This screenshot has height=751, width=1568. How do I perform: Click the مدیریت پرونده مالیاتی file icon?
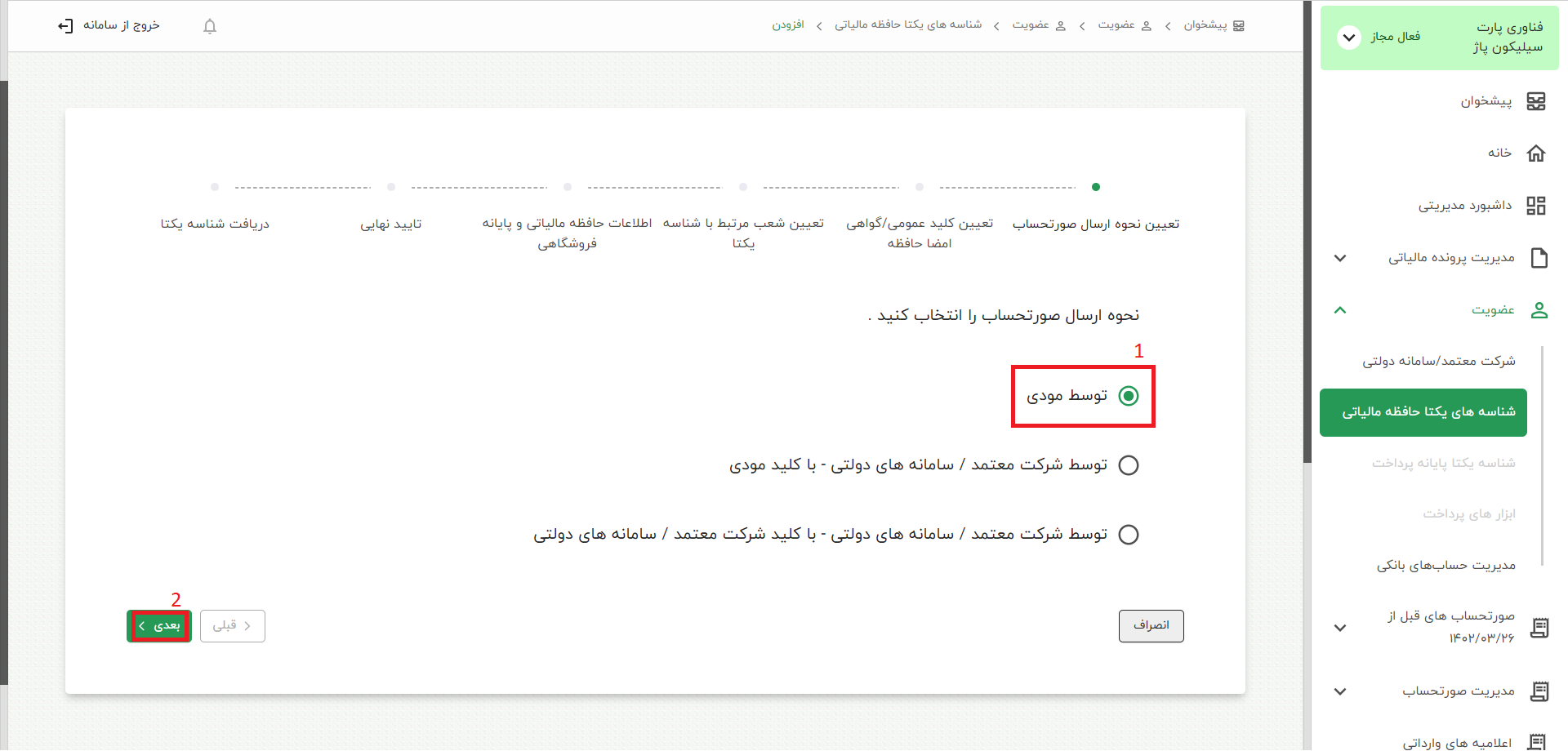tap(1539, 258)
